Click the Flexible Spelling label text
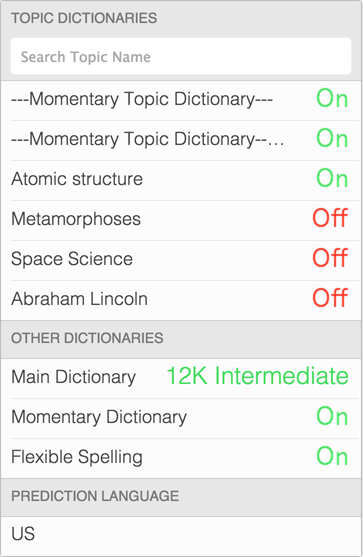The height and width of the screenshot is (557, 363). click(x=77, y=458)
